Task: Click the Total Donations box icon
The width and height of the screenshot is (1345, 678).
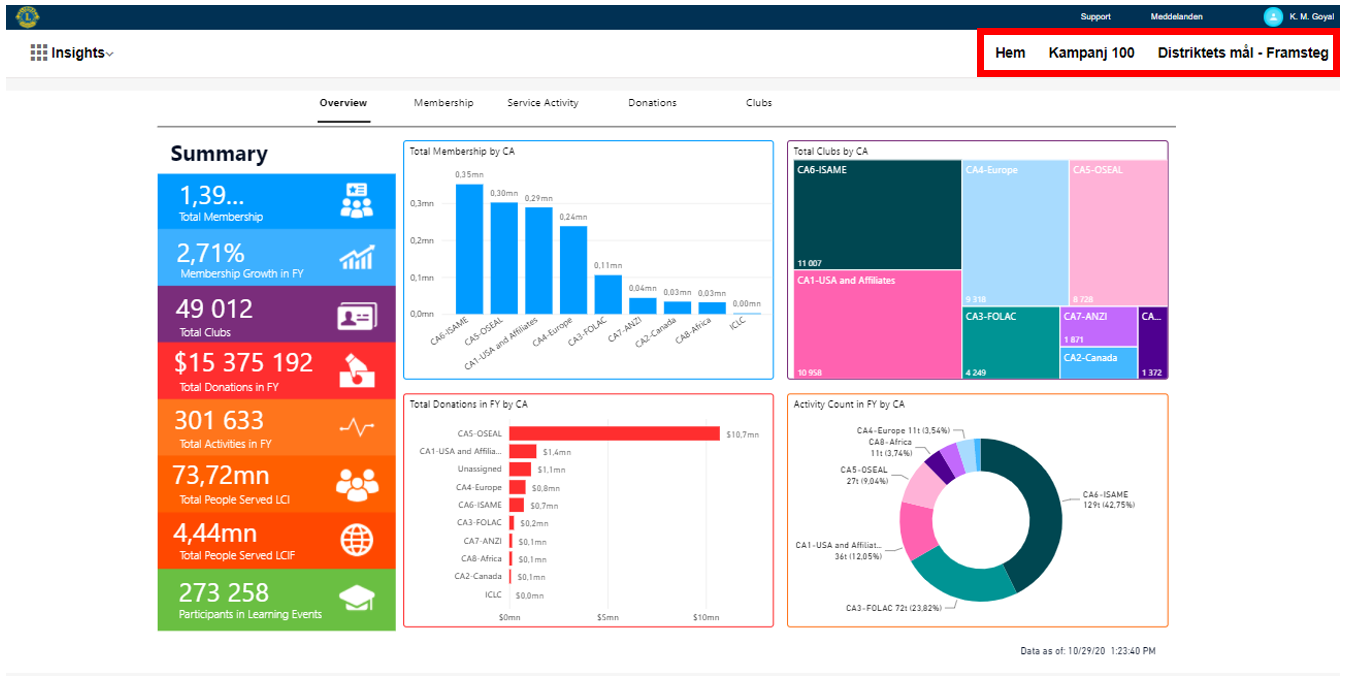Action: [x=356, y=370]
